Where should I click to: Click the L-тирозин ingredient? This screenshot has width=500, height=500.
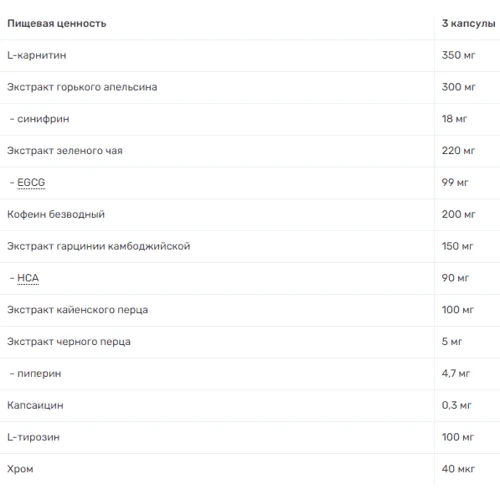point(33,437)
